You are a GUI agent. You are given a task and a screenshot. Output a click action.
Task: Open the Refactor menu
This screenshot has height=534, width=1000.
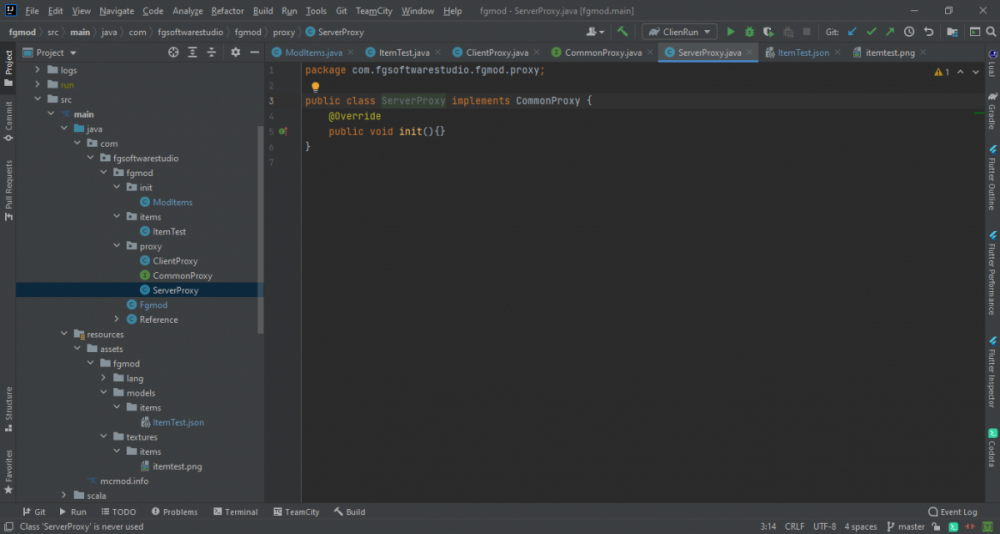228,11
